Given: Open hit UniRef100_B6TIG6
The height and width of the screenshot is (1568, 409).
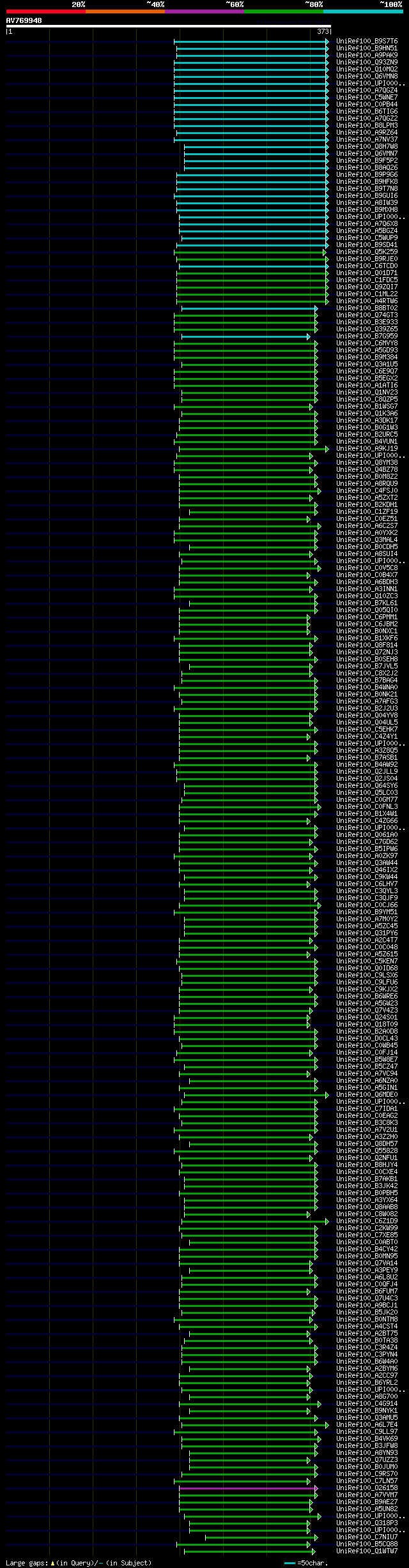Looking at the screenshot, I should click(x=367, y=112).
